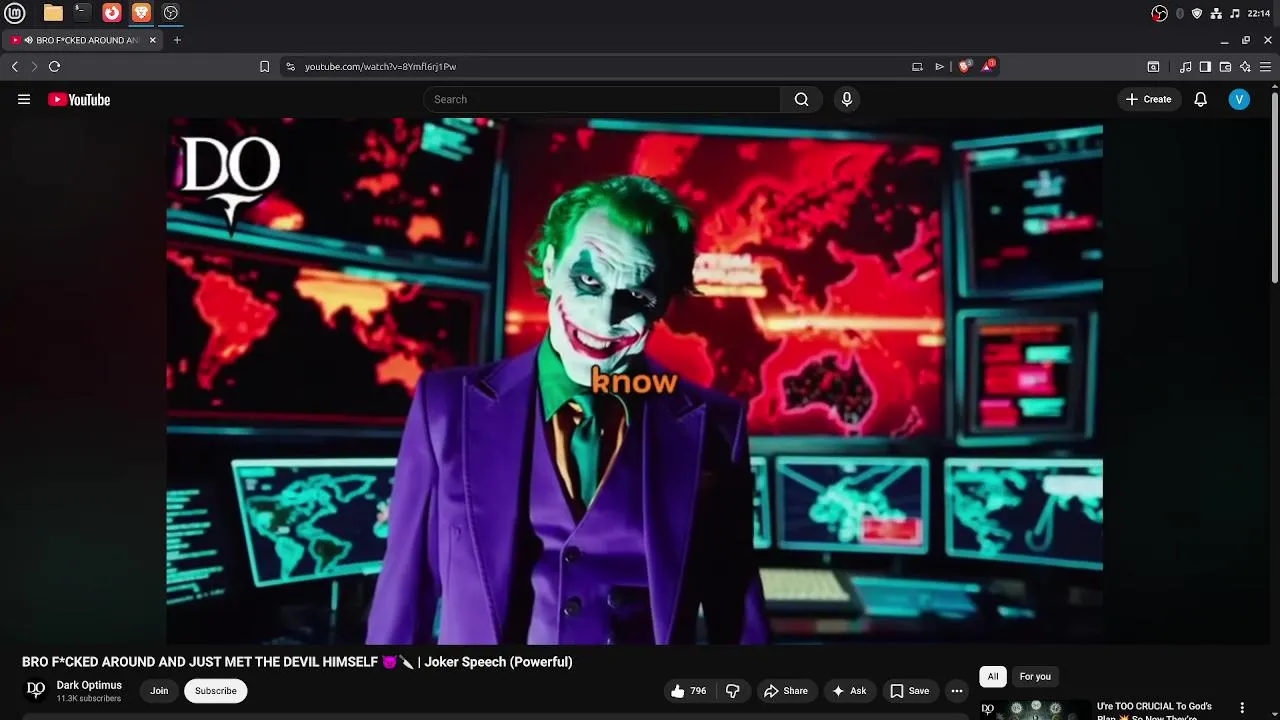Click the OBS recording tray icon

pyautogui.click(x=1159, y=13)
